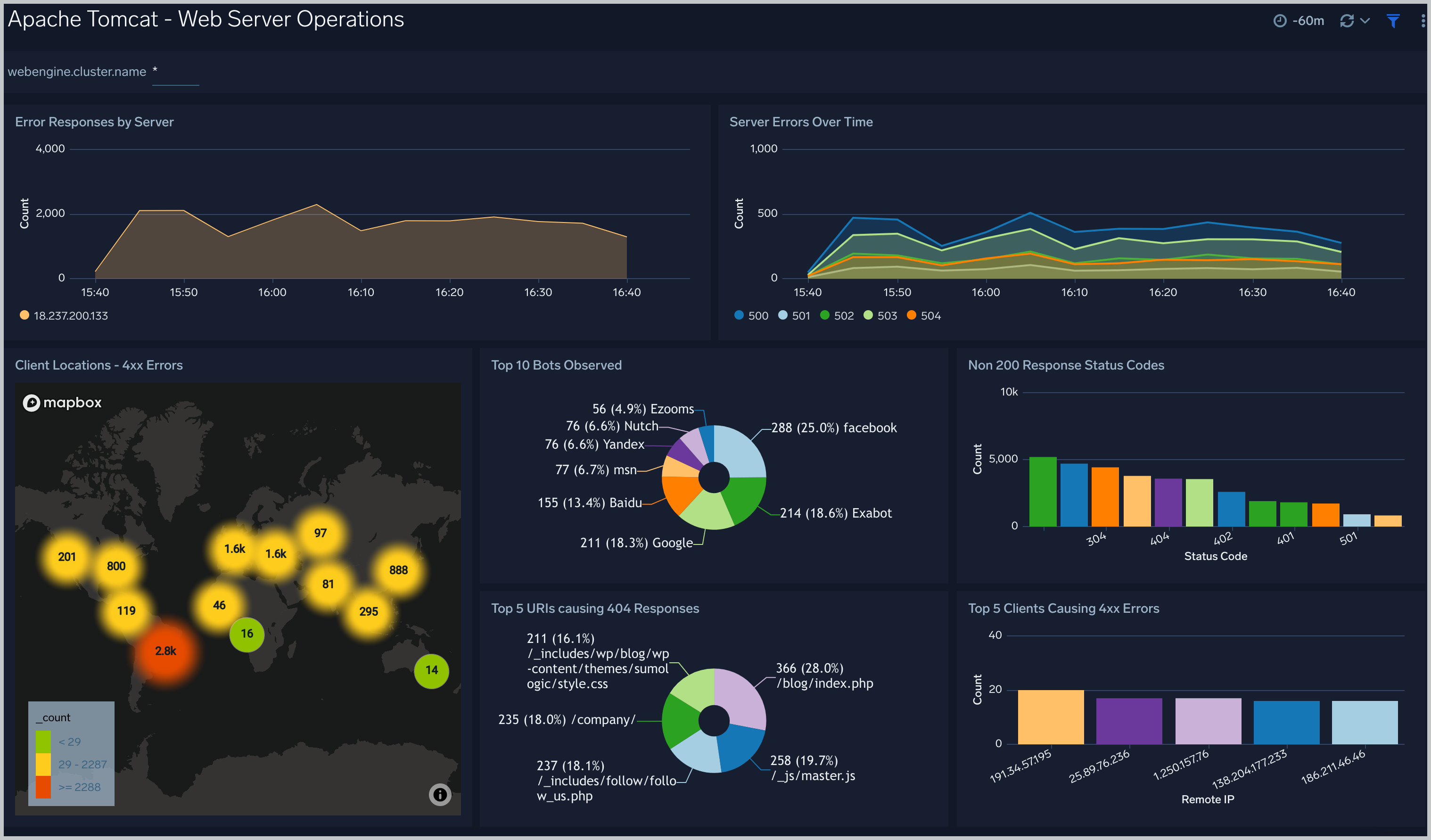1431x840 pixels.
Task: Click the tallest green status code bar
Action: (x=1043, y=491)
